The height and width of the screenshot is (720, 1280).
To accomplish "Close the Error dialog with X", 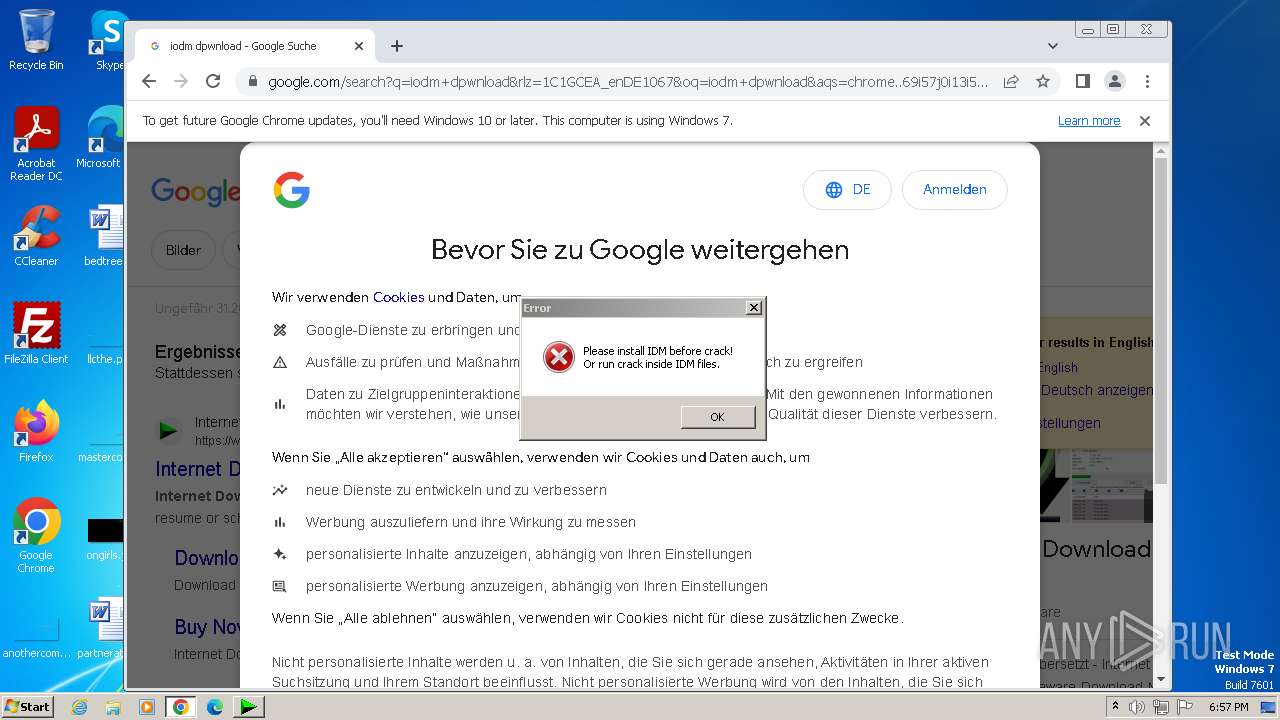I will 754,308.
